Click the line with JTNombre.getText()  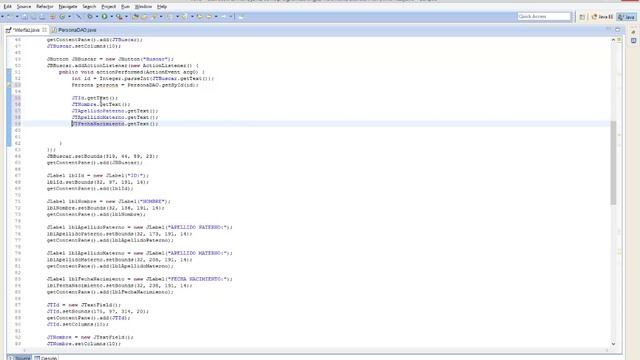[x=101, y=104]
